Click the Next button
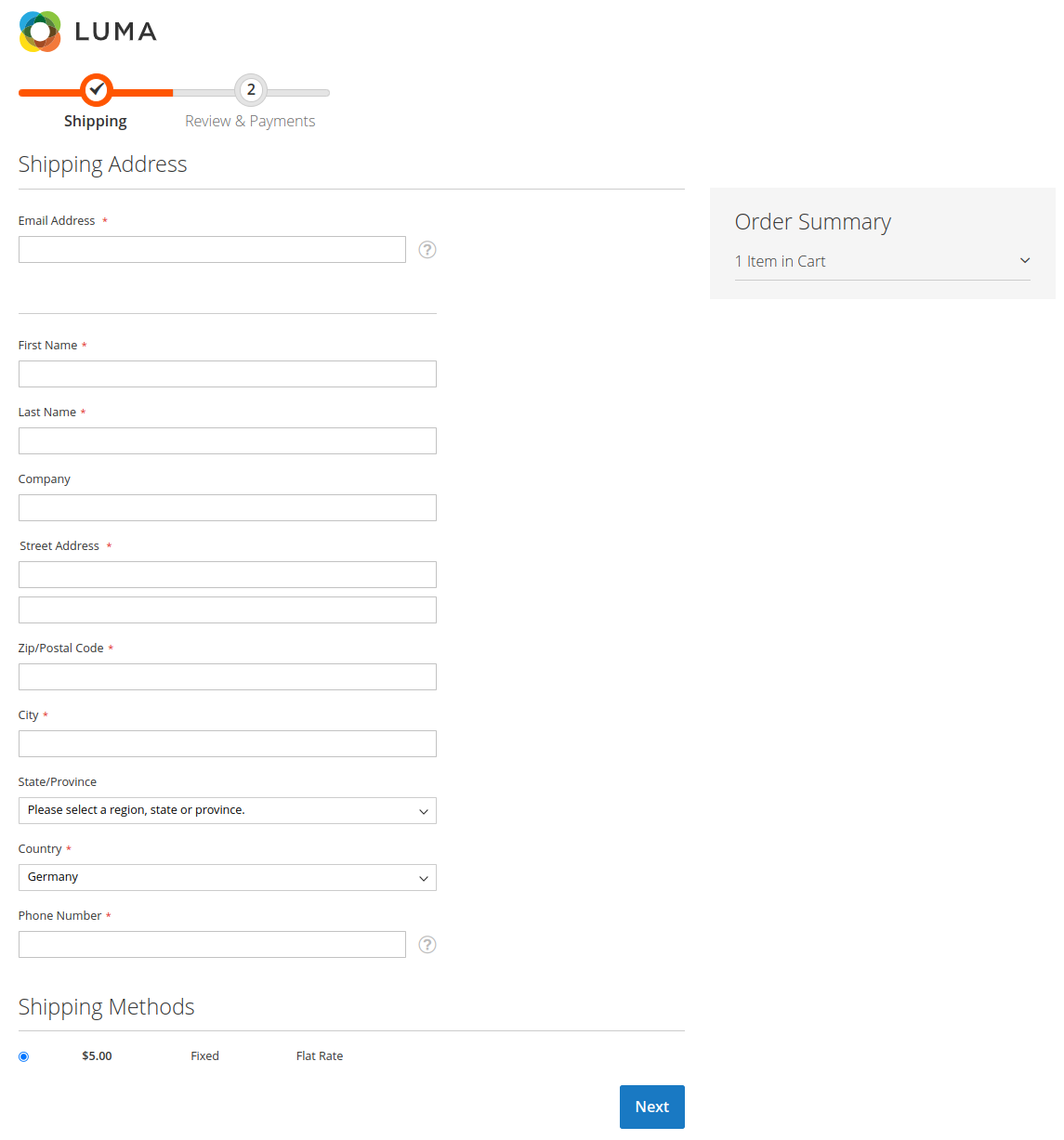The height and width of the screenshot is (1140, 1064). coord(652,1107)
